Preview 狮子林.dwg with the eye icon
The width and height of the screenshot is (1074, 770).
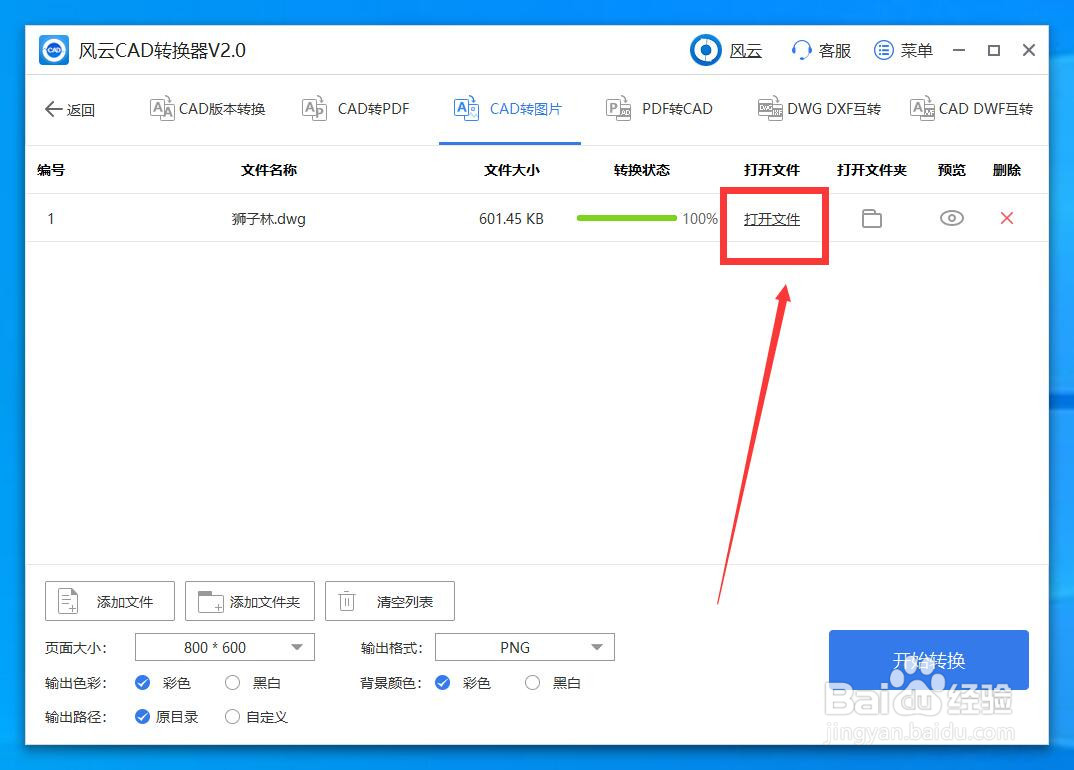(x=951, y=218)
